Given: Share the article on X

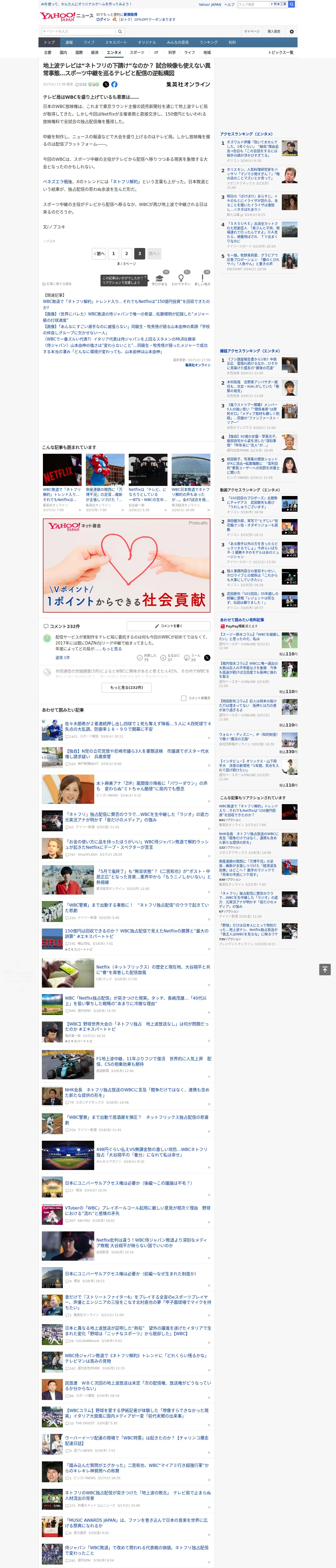Looking at the screenshot, I should [x=106, y=85].
